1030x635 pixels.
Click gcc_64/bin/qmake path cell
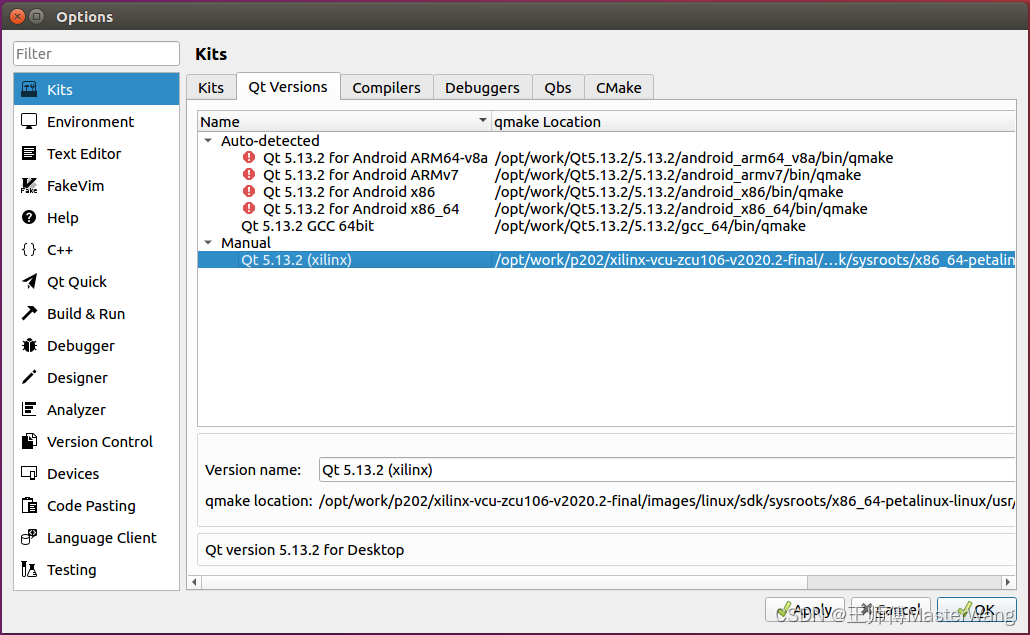650,226
